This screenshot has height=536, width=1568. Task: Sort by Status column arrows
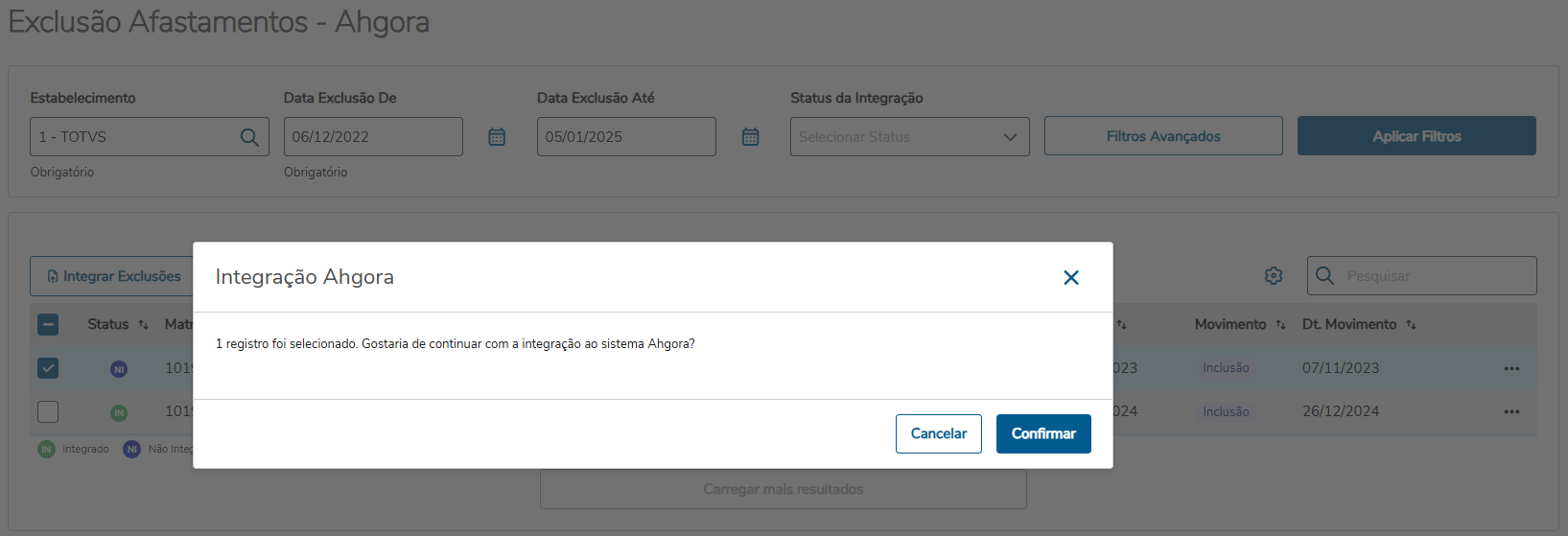[143, 325]
